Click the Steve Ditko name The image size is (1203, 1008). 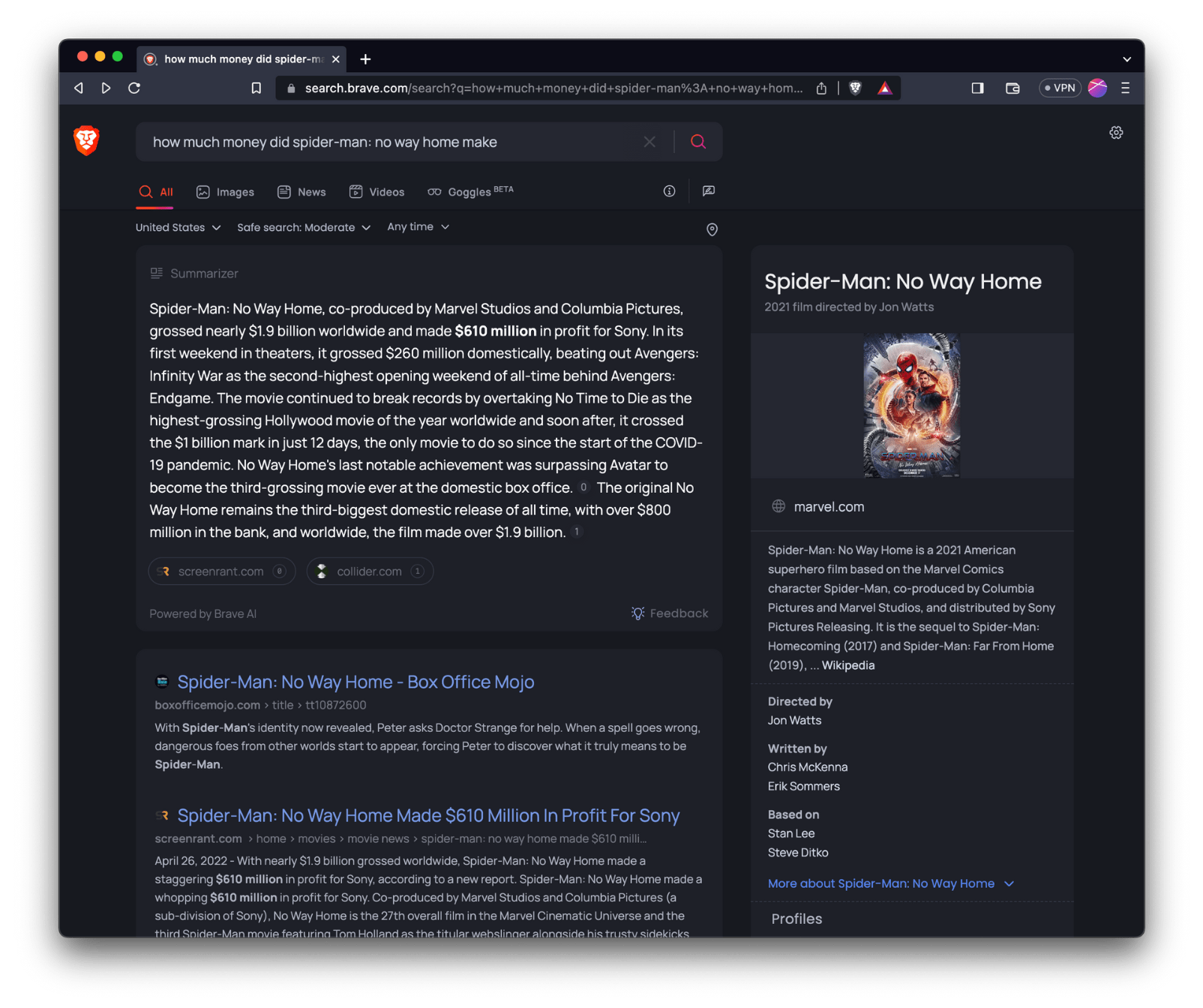(x=798, y=853)
